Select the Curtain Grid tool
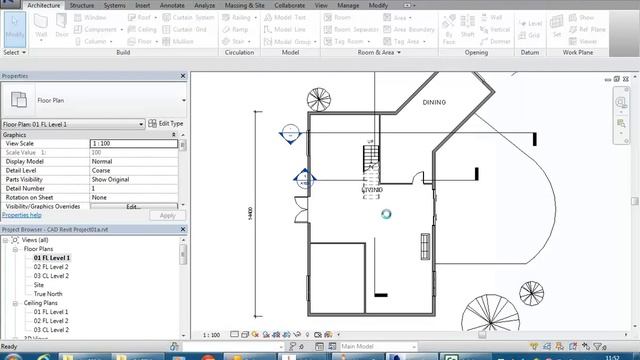Screen dimensions: 640x360 point(184,29)
